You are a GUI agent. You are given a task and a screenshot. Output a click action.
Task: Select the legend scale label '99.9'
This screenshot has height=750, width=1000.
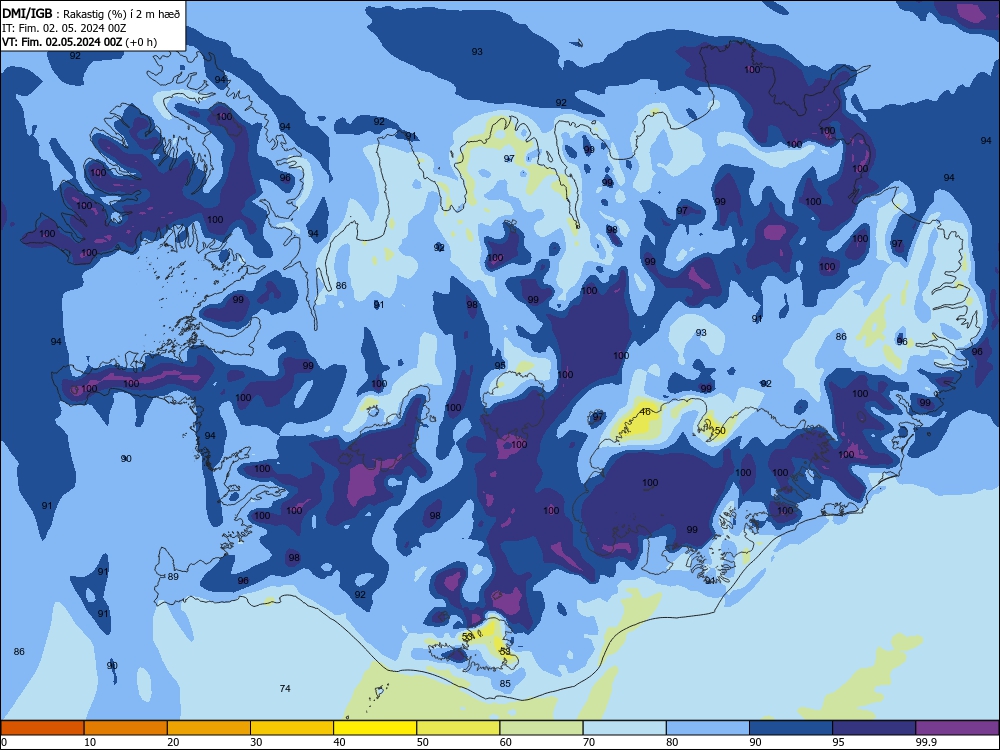point(926,742)
